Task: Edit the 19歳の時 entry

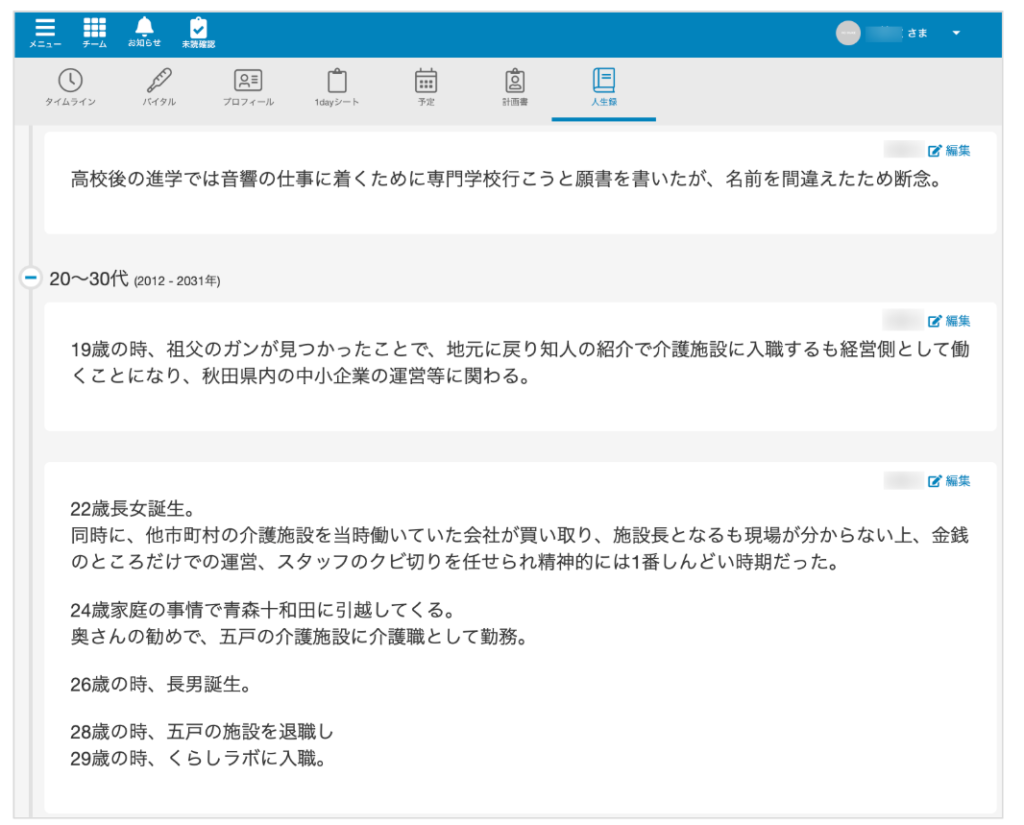Action: 949,321
